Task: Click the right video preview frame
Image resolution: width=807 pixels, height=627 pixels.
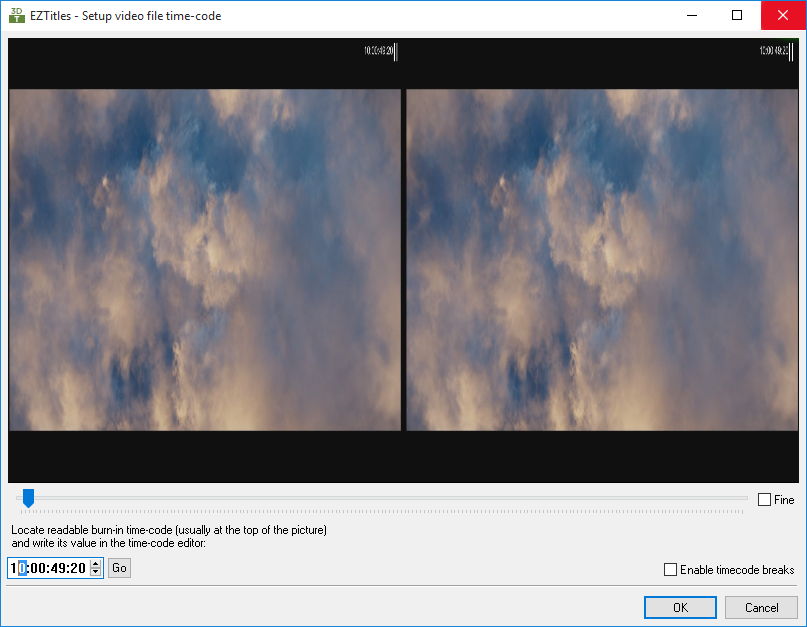Action: [x=602, y=260]
